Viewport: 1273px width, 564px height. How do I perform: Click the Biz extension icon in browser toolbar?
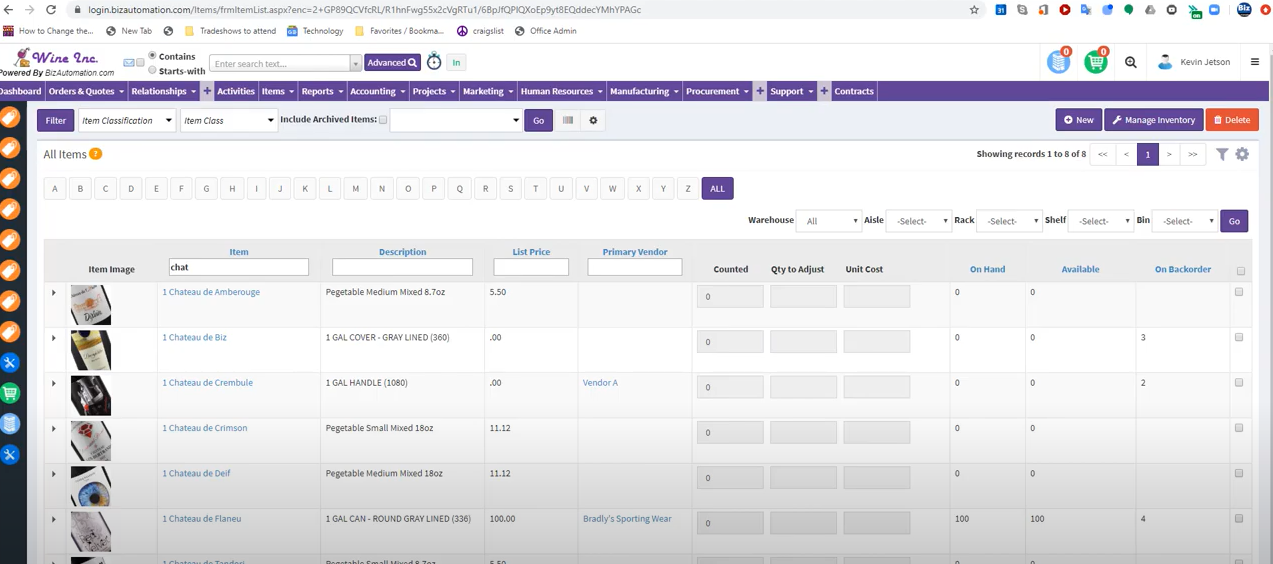pos(1244,10)
